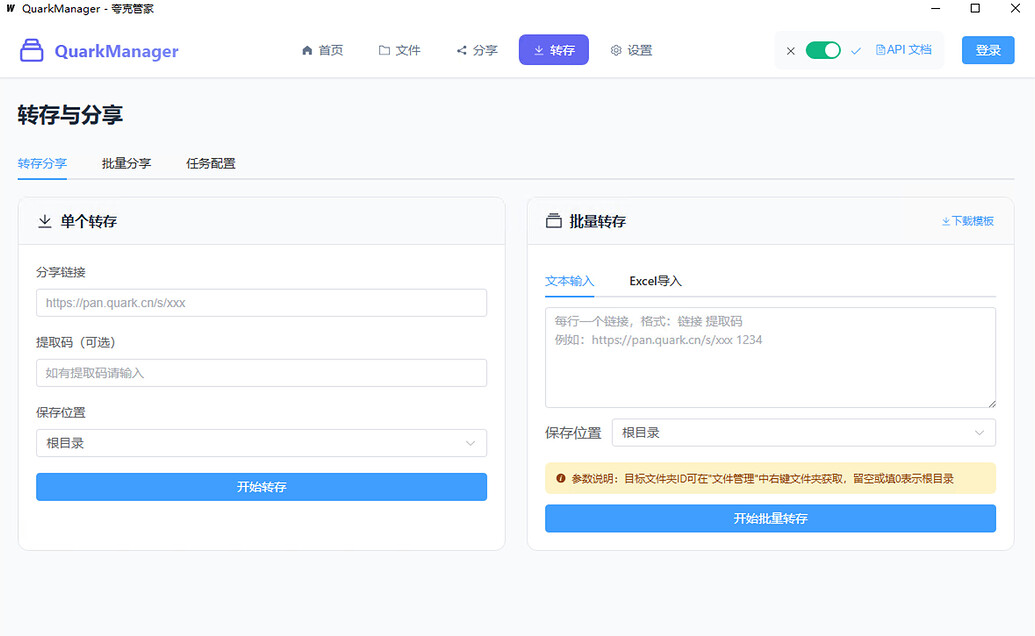
Task: Close the QuarkManager window
Action: (1015, 9)
